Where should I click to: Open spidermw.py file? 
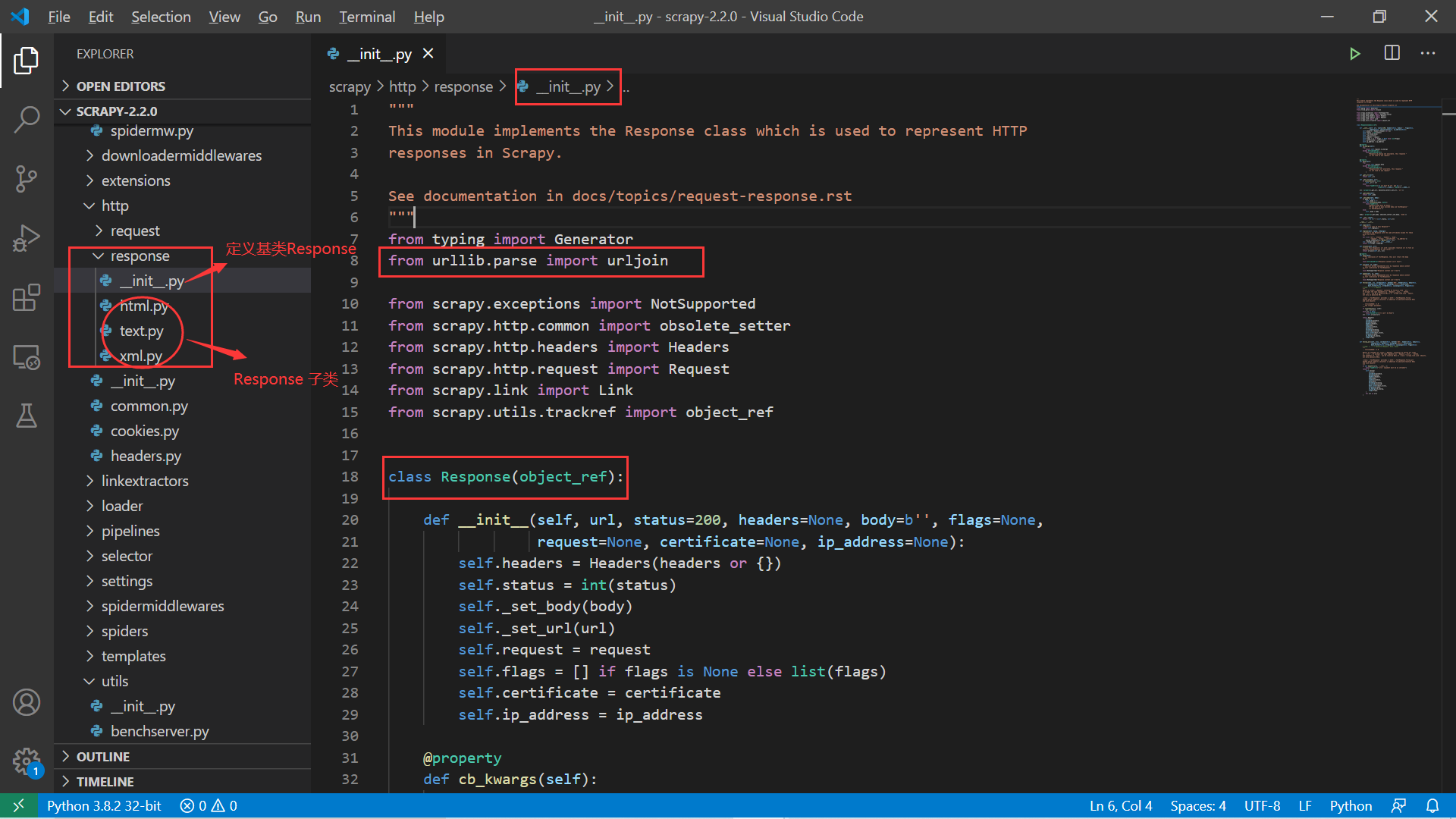click(x=182, y=131)
